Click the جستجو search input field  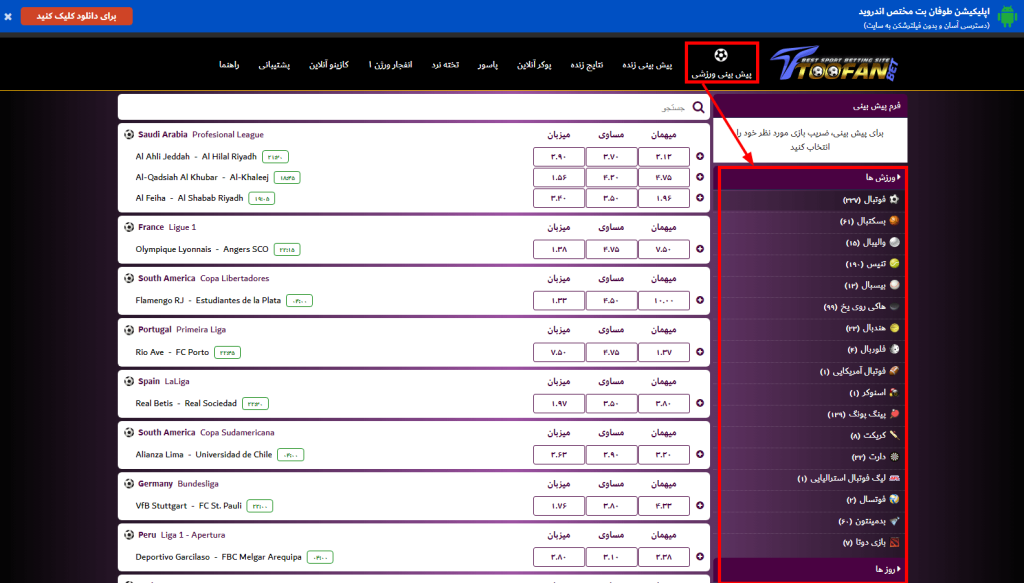(412, 107)
